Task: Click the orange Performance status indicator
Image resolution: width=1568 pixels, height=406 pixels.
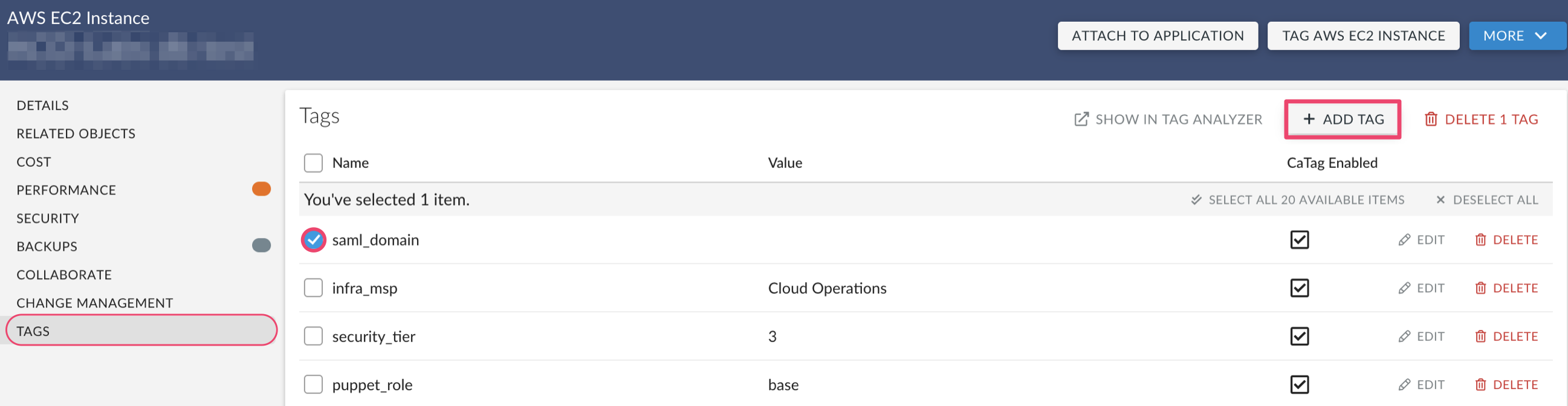Action: tap(262, 189)
